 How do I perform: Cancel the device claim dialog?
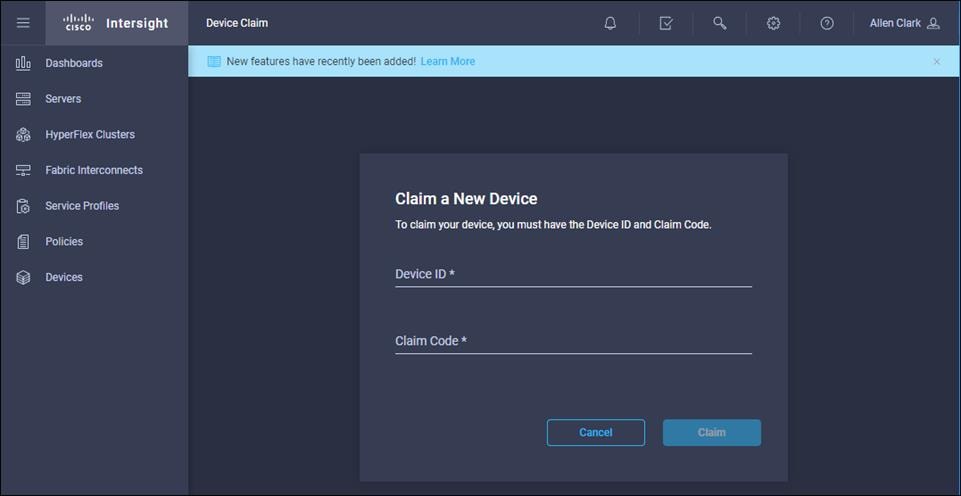pos(596,432)
